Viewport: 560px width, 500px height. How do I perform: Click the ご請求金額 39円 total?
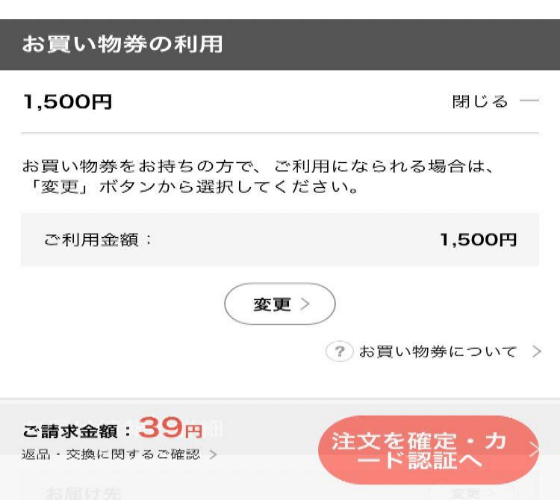(x=113, y=428)
